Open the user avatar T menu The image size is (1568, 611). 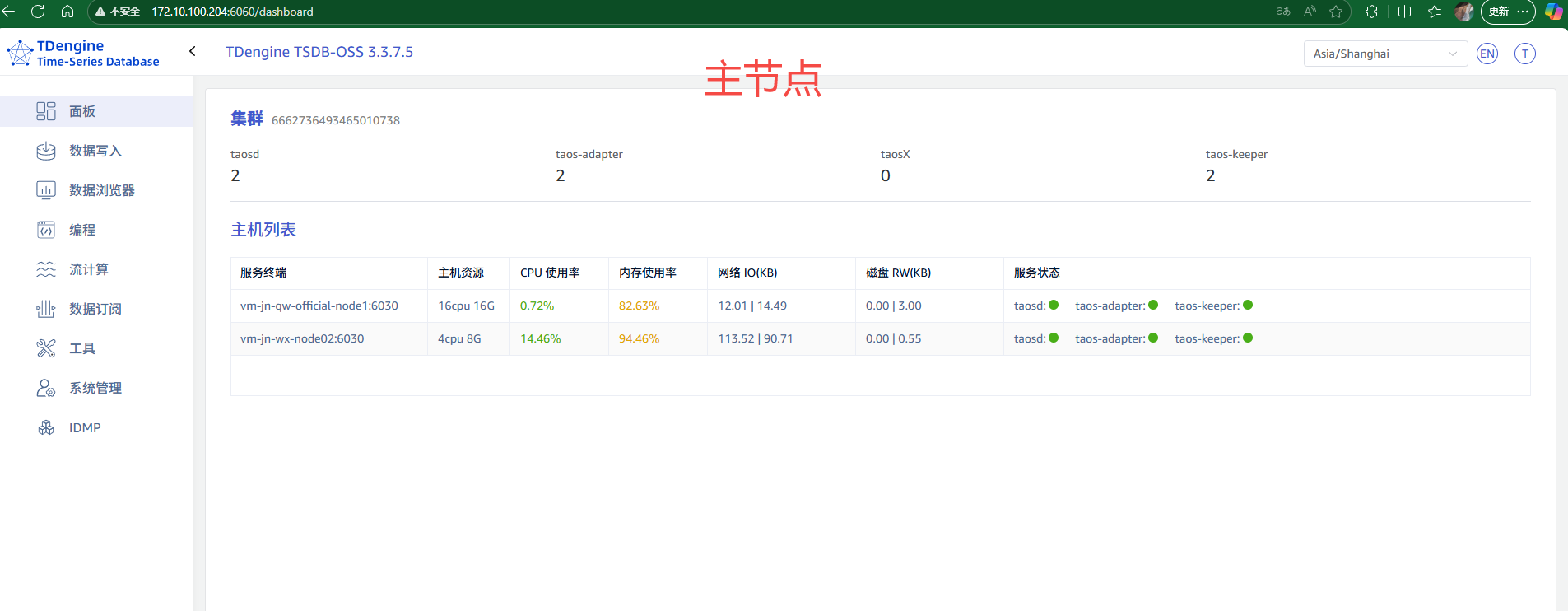pyautogui.click(x=1524, y=54)
